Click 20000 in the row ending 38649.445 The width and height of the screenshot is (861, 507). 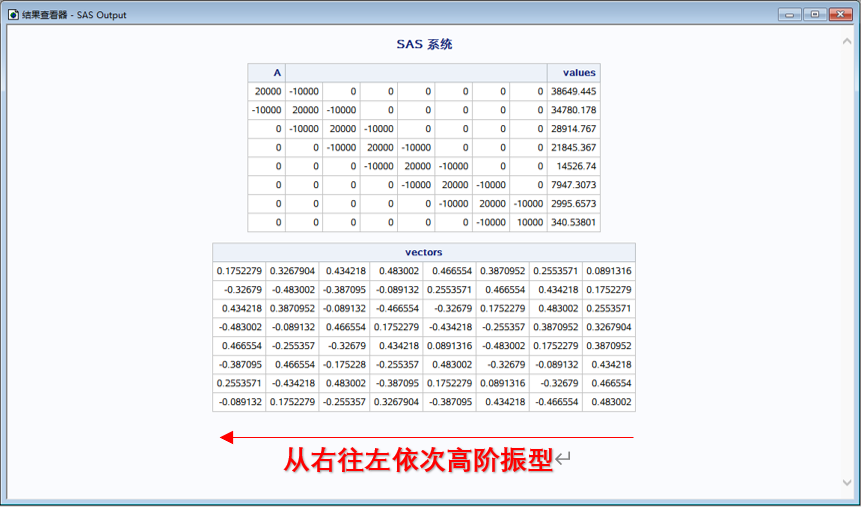pos(266,91)
